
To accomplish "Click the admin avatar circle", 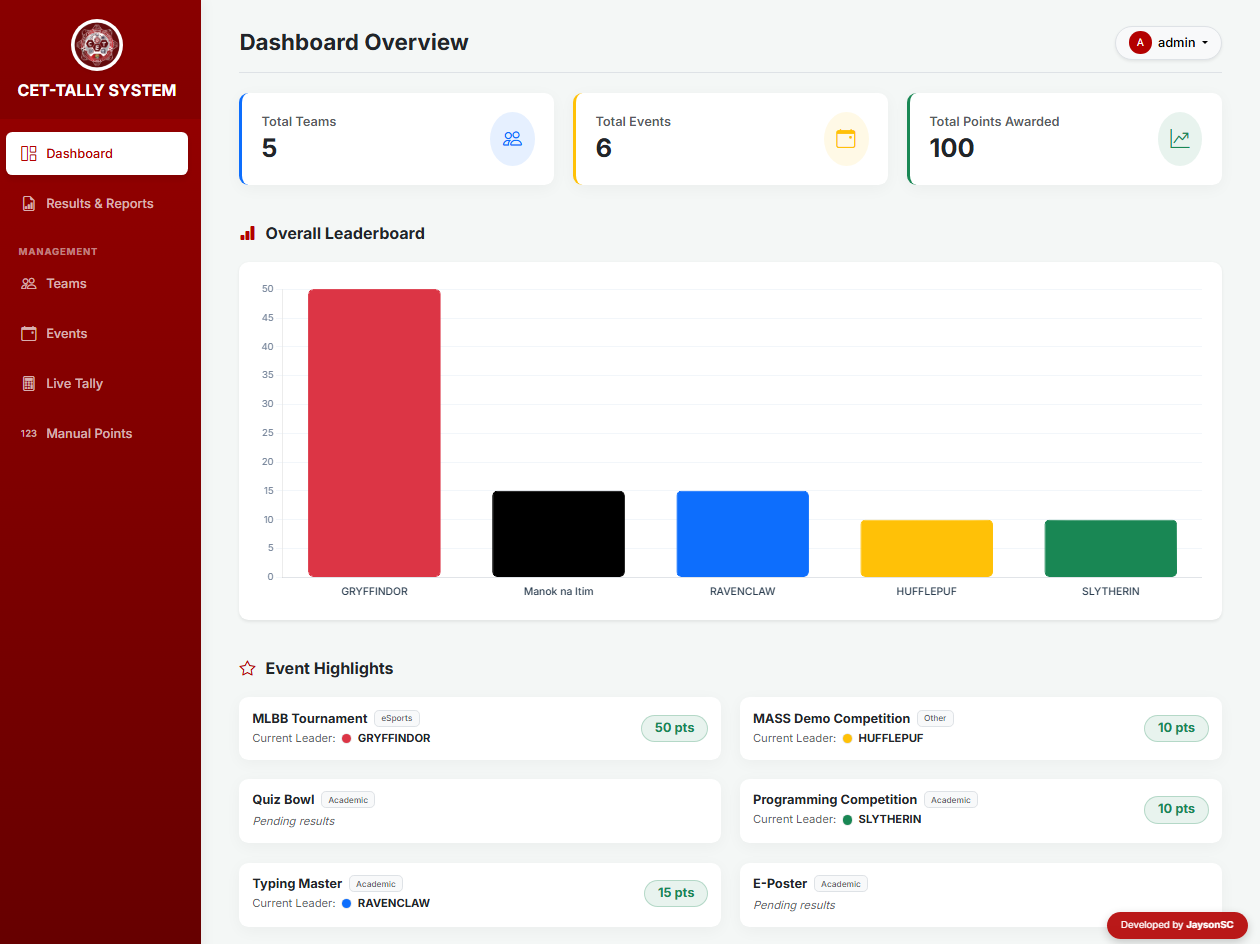I will pyautogui.click(x=1140, y=43).
